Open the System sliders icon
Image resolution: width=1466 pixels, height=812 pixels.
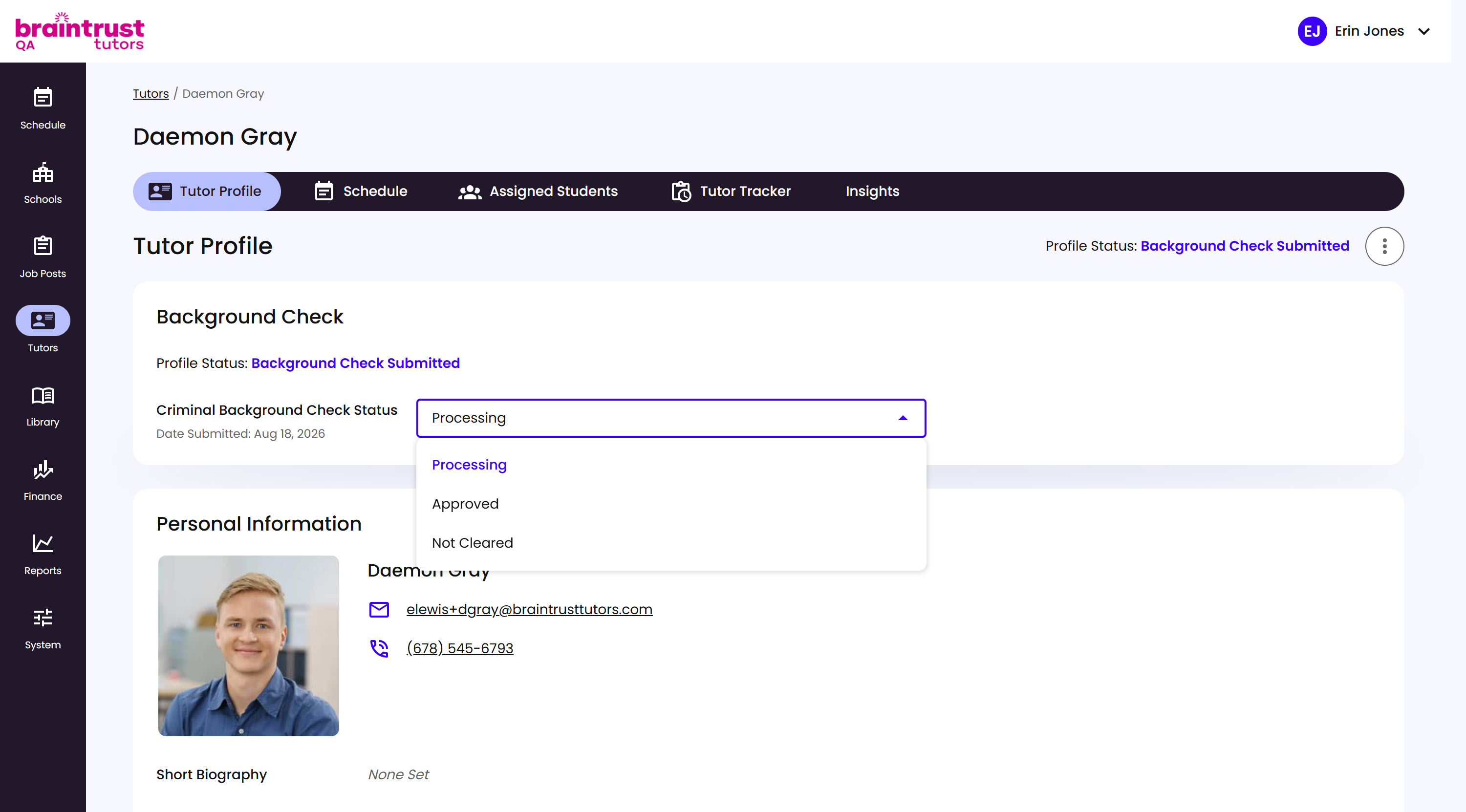tap(43, 618)
